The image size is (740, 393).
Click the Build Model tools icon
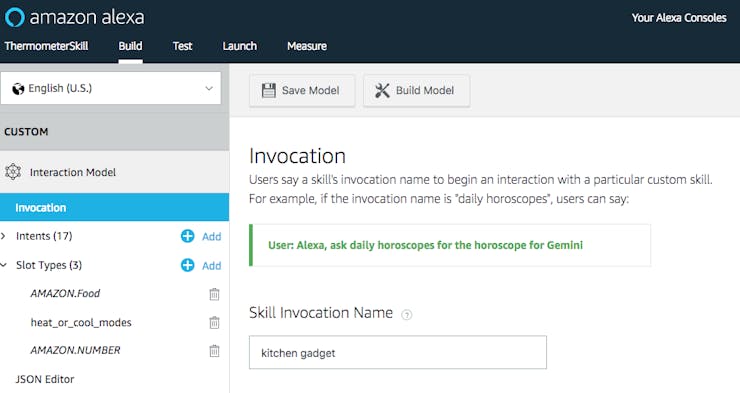pos(382,90)
